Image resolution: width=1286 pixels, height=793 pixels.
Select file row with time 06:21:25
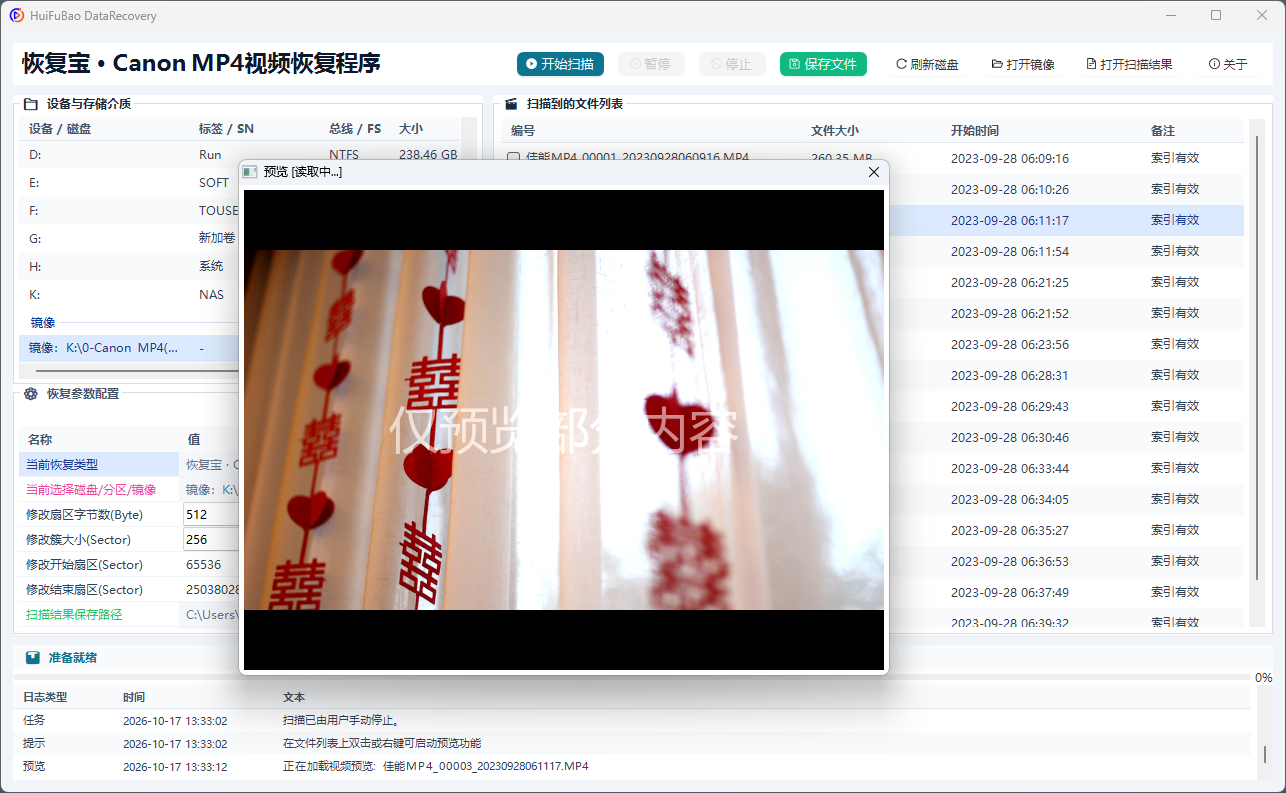(x=1066, y=282)
